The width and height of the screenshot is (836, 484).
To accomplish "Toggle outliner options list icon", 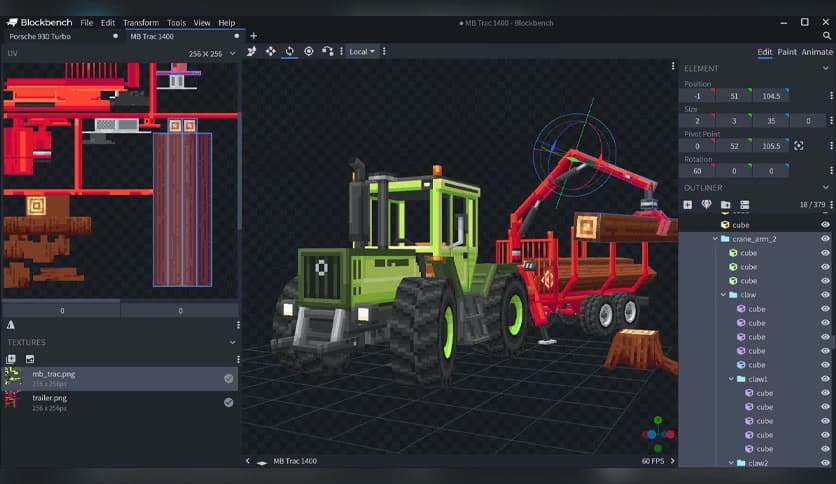I will tap(745, 205).
